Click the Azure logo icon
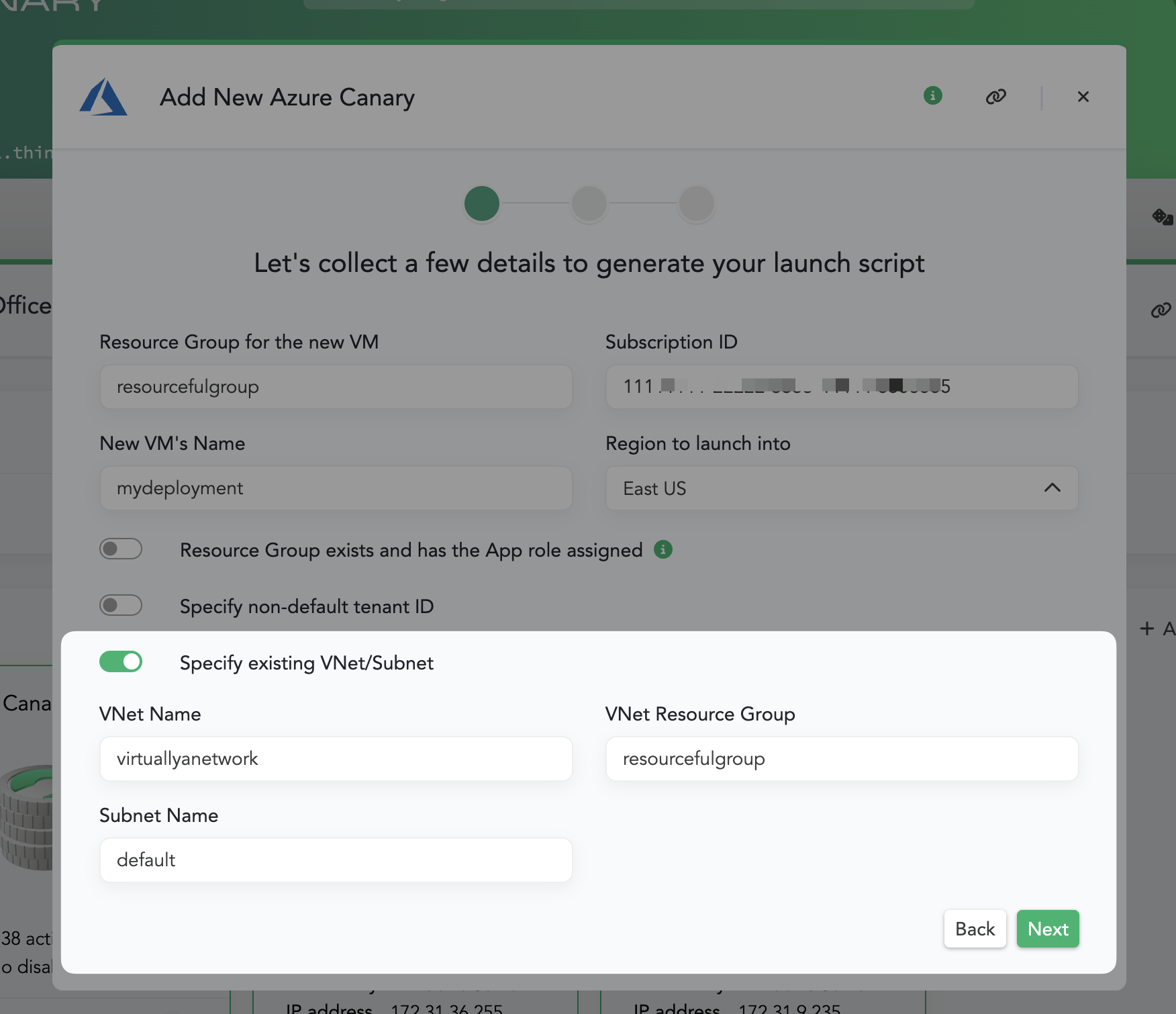1176x1014 pixels. click(x=103, y=97)
